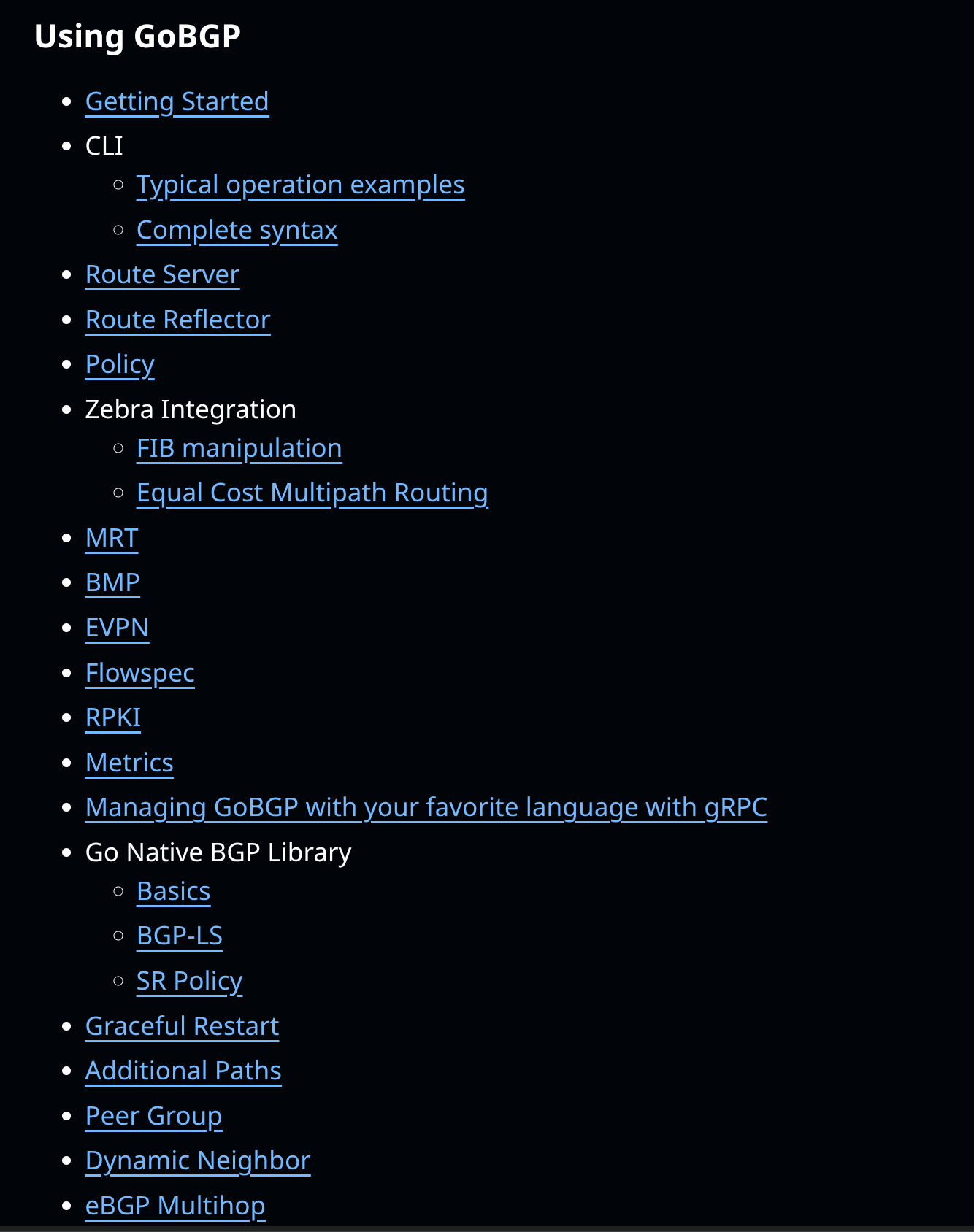The height and width of the screenshot is (1232, 974).
Task: Open the BGP-LS link
Action: [179, 936]
